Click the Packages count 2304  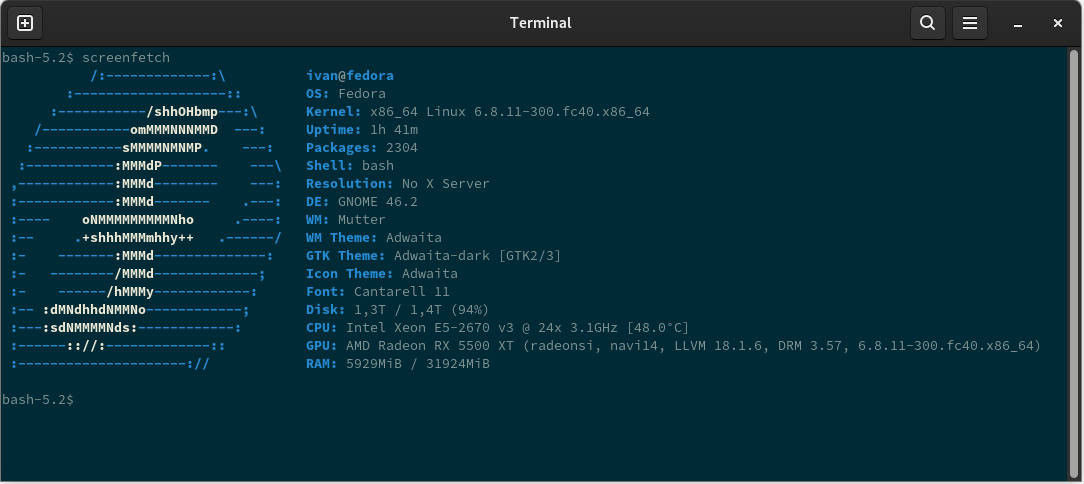coord(402,147)
